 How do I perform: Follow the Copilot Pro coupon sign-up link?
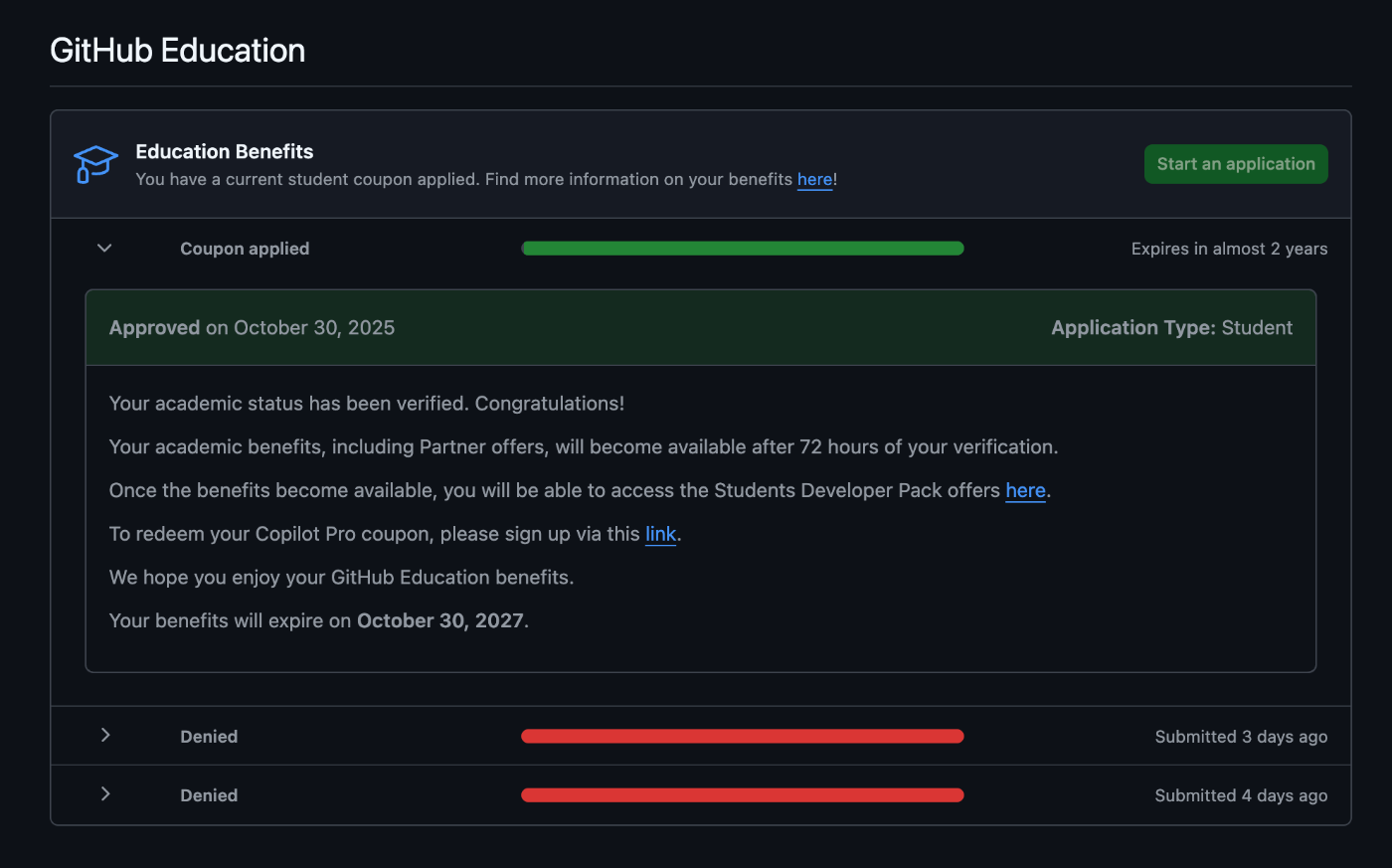pyautogui.click(x=660, y=535)
